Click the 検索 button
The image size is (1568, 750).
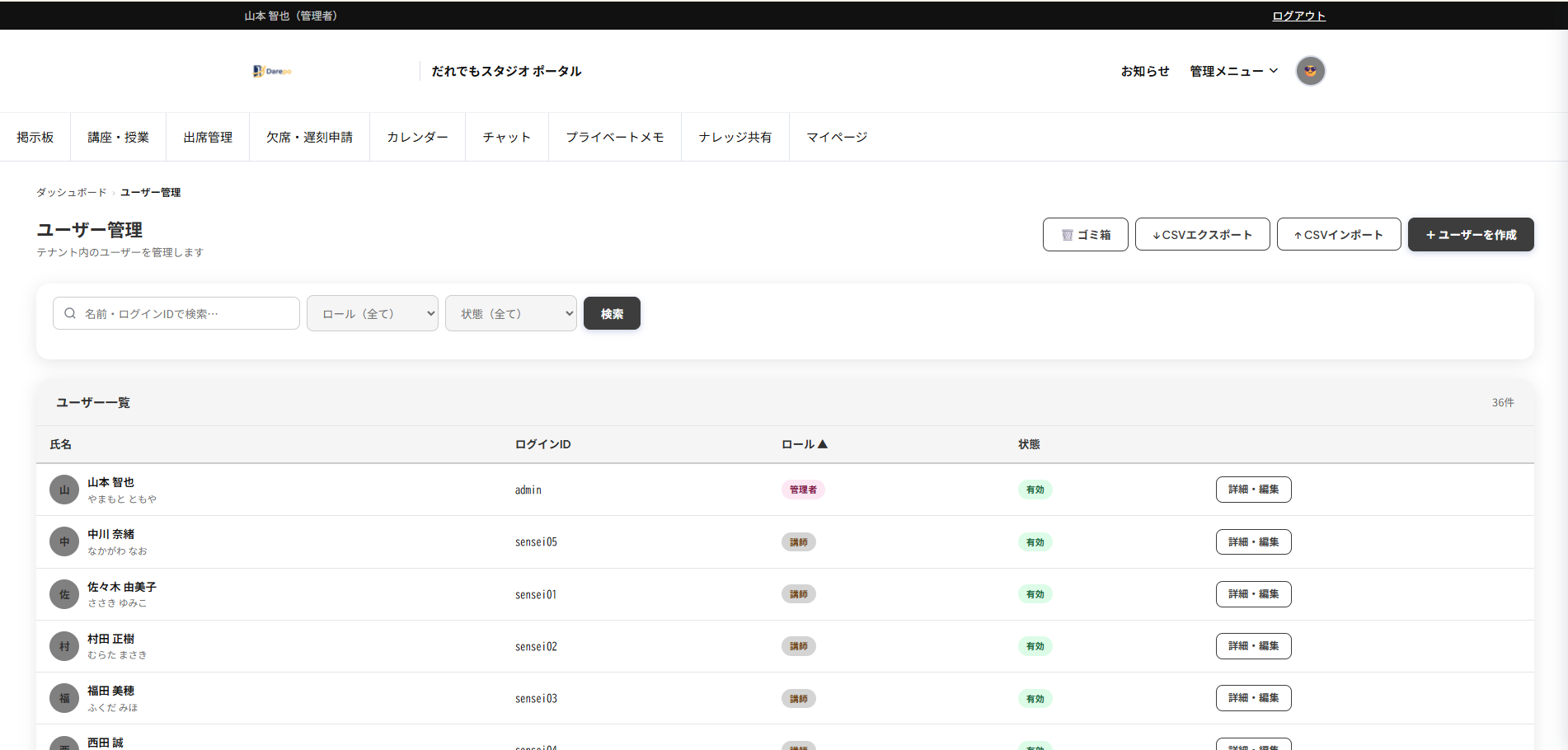[612, 313]
